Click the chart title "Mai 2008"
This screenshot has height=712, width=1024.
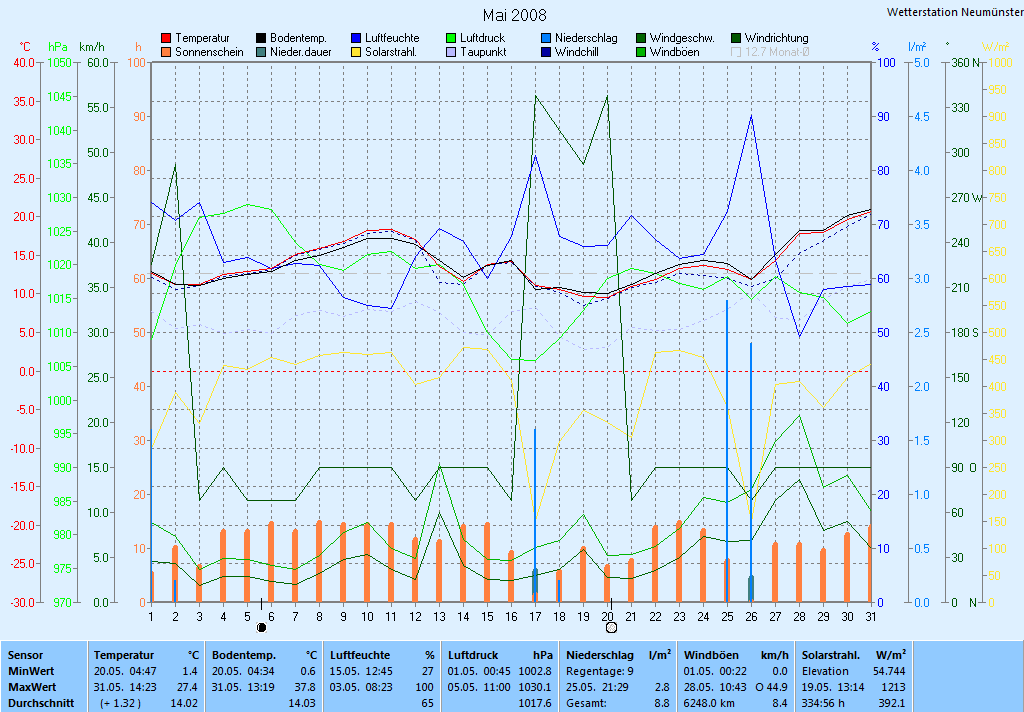(515, 15)
